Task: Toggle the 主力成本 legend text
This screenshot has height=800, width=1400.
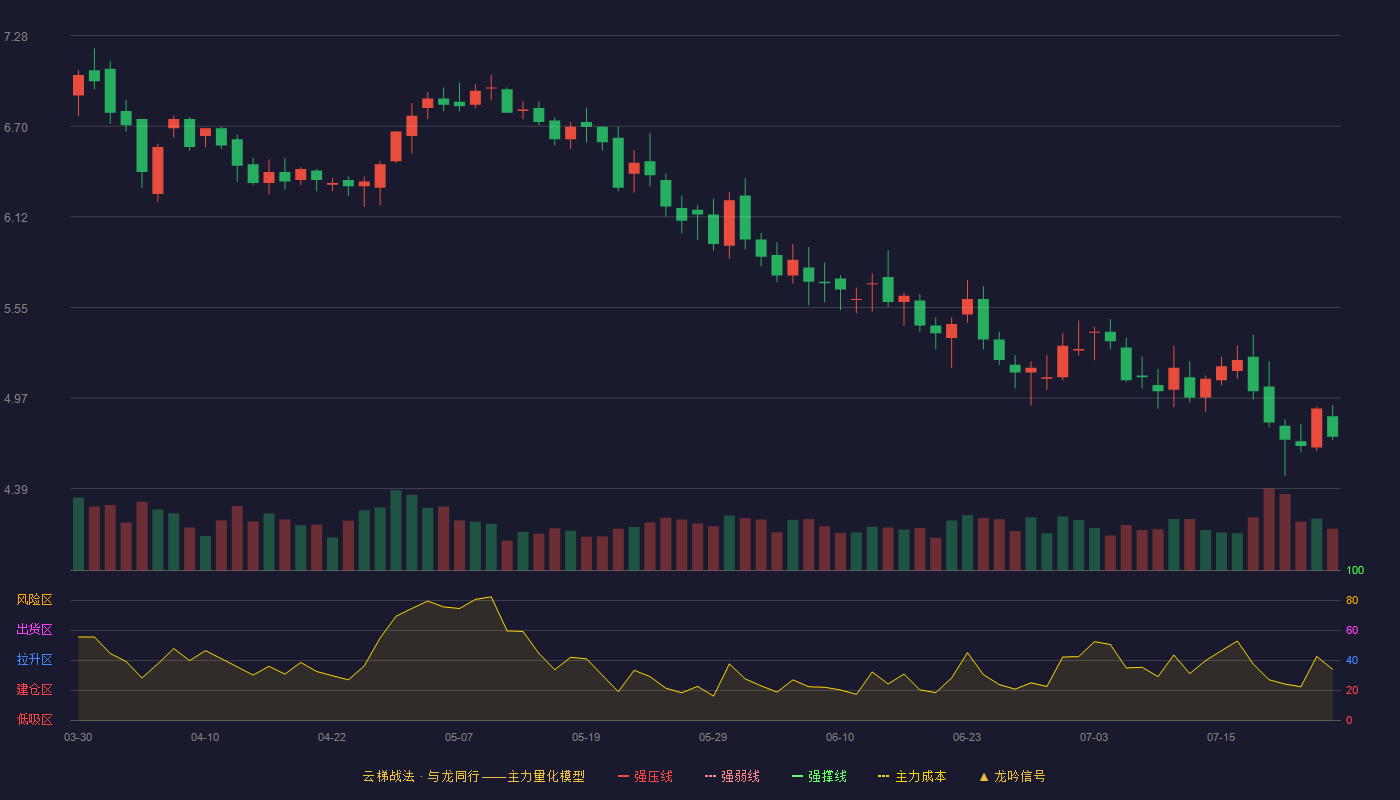Action: point(920,776)
